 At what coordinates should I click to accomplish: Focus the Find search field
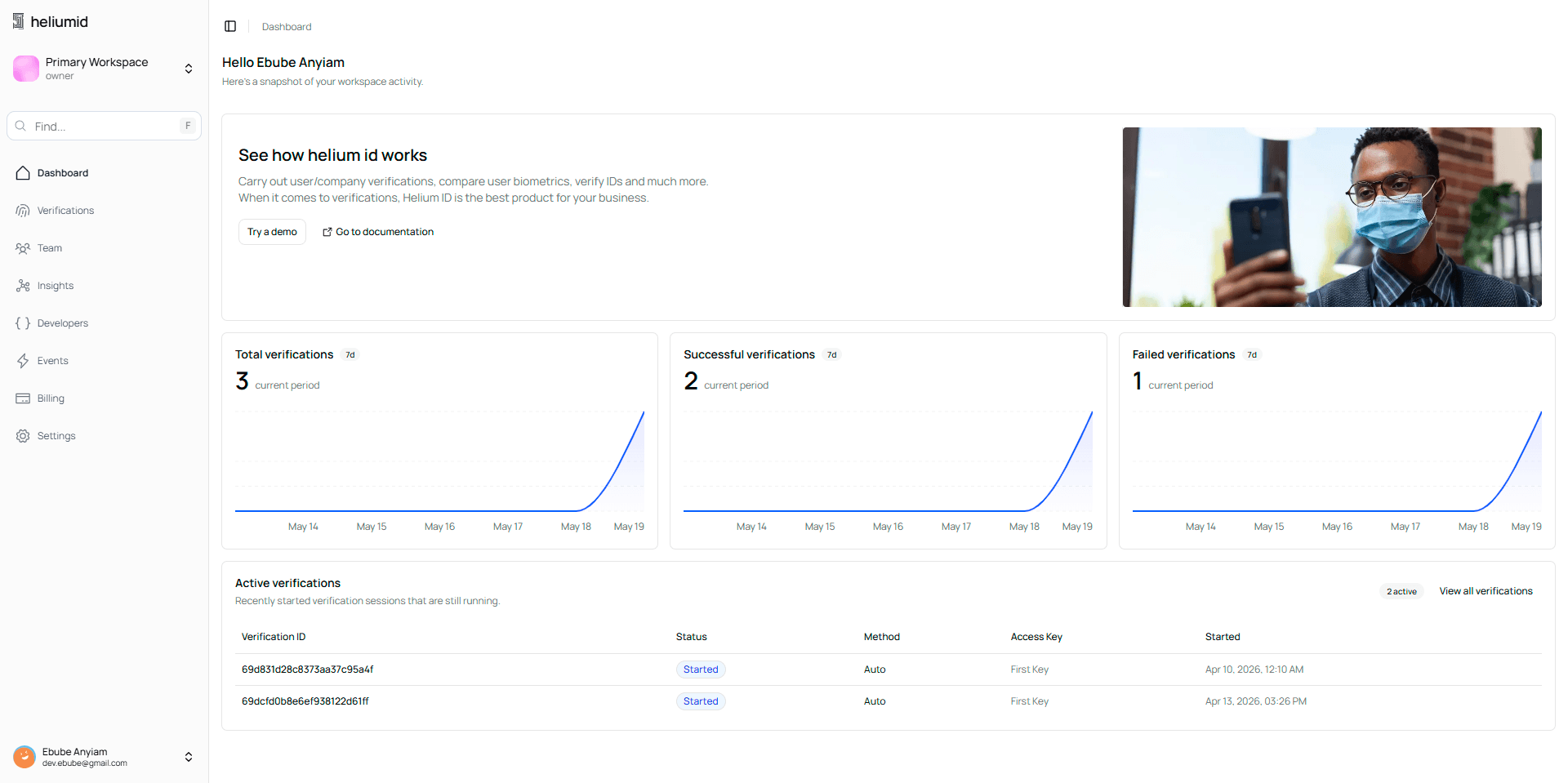click(x=104, y=126)
